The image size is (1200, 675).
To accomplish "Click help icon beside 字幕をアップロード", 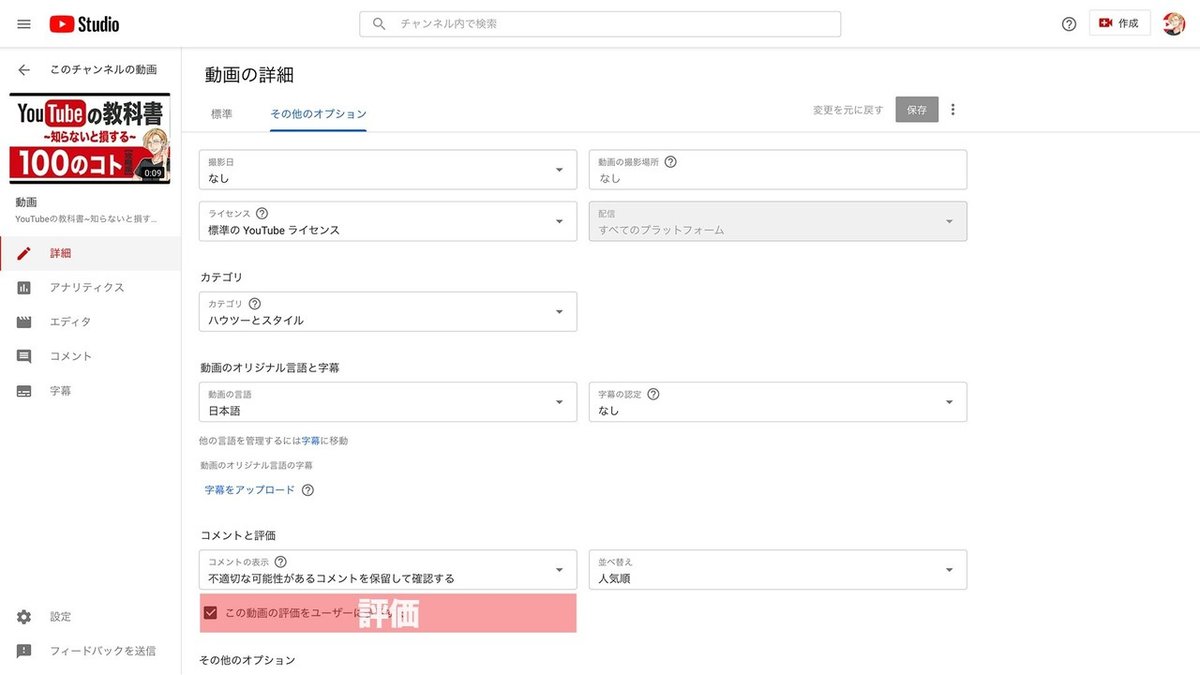I will coord(307,490).
